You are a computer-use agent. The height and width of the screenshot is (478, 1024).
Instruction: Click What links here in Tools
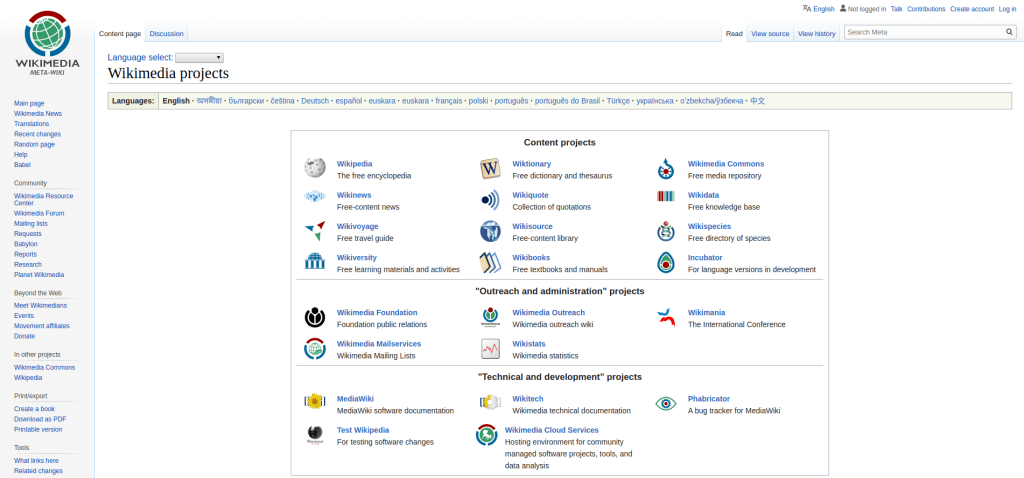pos(37,460)
